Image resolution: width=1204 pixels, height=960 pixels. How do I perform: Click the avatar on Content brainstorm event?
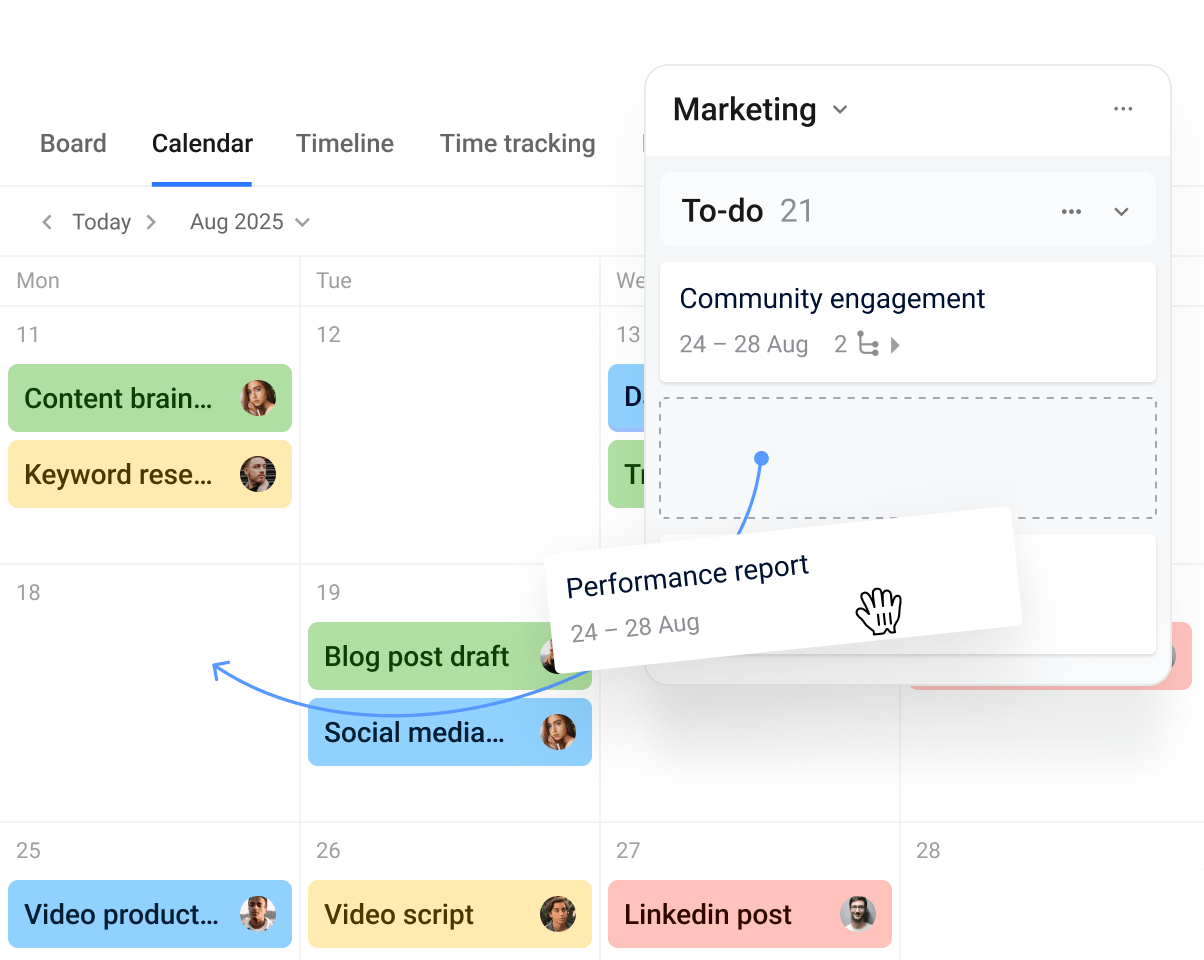(x=258, y=398)
